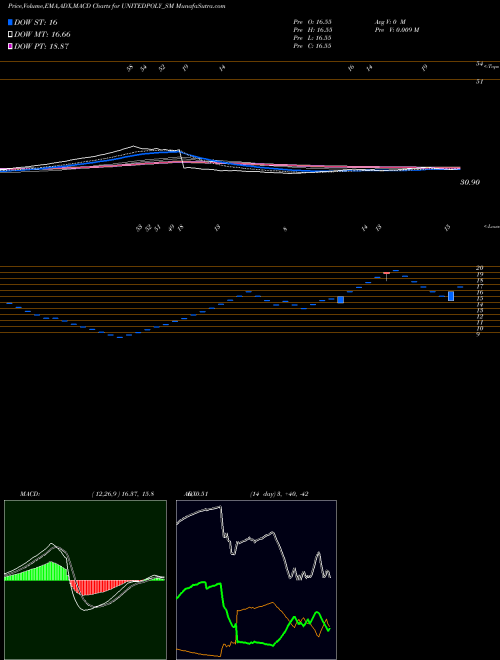Open the MACD histogram chart panel
Viewport: 500px width, 660px height.
[85, 580]
